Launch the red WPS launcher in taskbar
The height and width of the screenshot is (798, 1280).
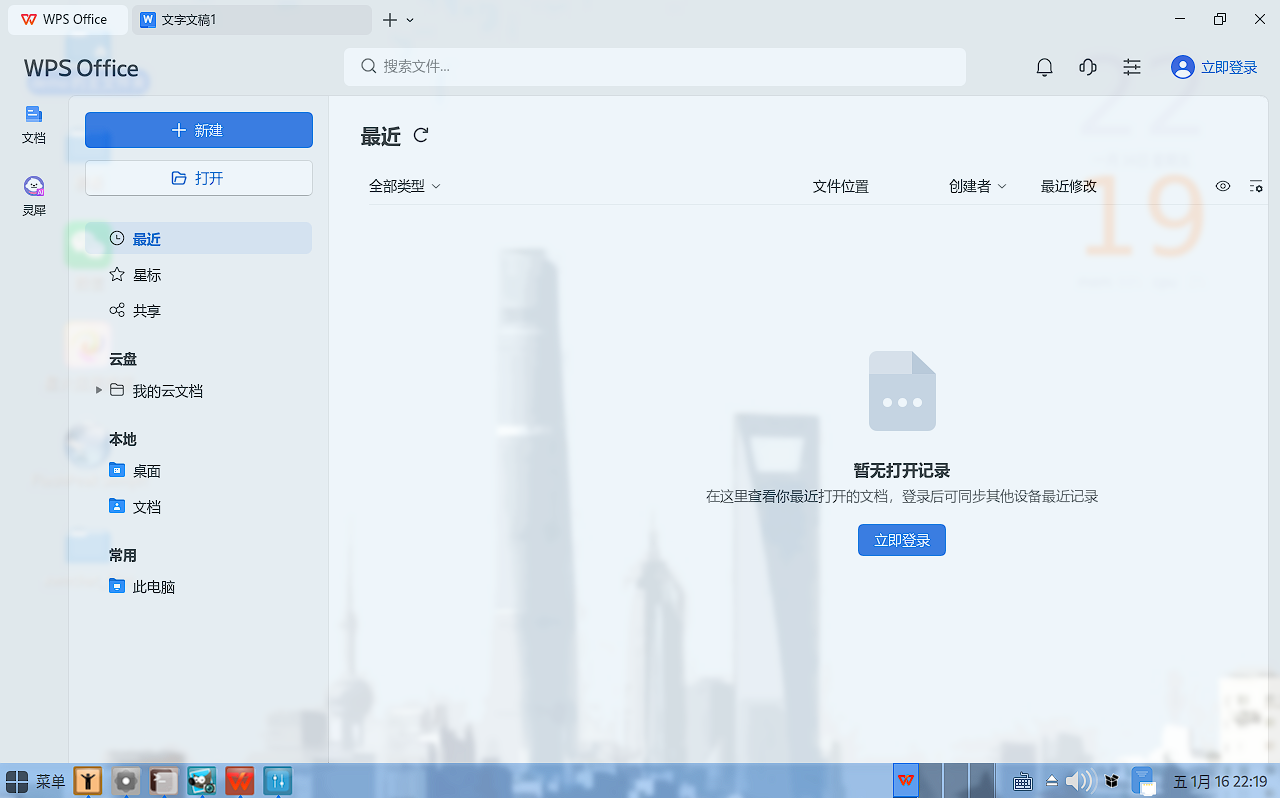tap(240, 781)
